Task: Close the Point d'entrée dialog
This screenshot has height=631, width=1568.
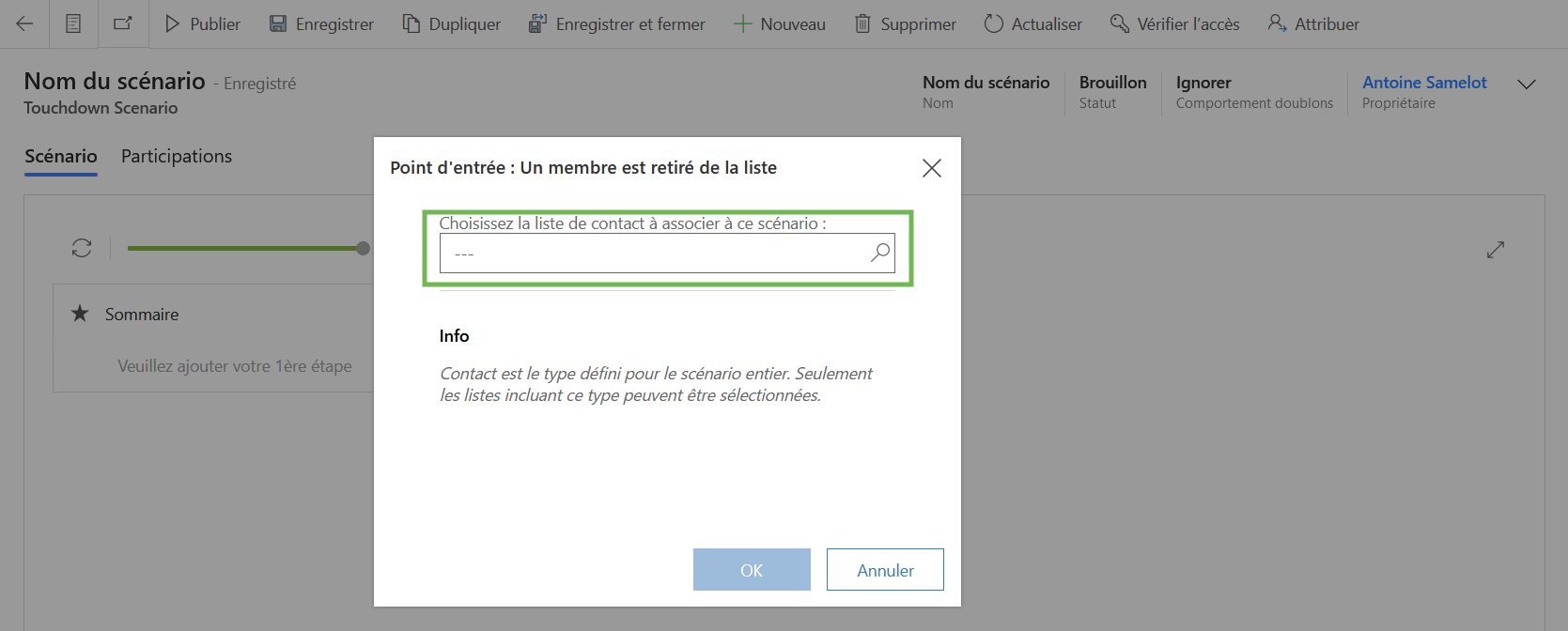Action: 932,168
